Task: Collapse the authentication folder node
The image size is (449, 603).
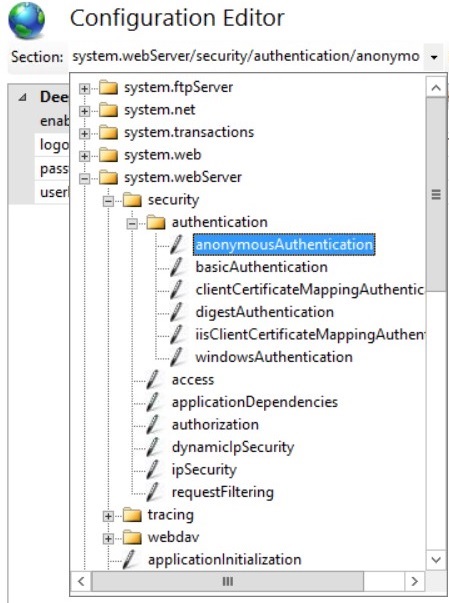Action: [132, 223]
